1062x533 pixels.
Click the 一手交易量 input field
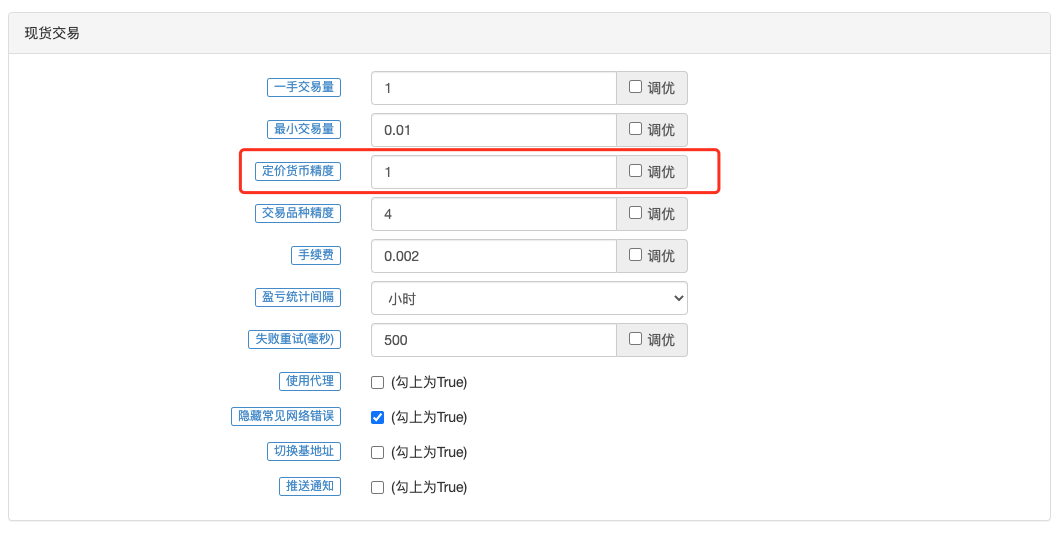(x=493, y=88)
